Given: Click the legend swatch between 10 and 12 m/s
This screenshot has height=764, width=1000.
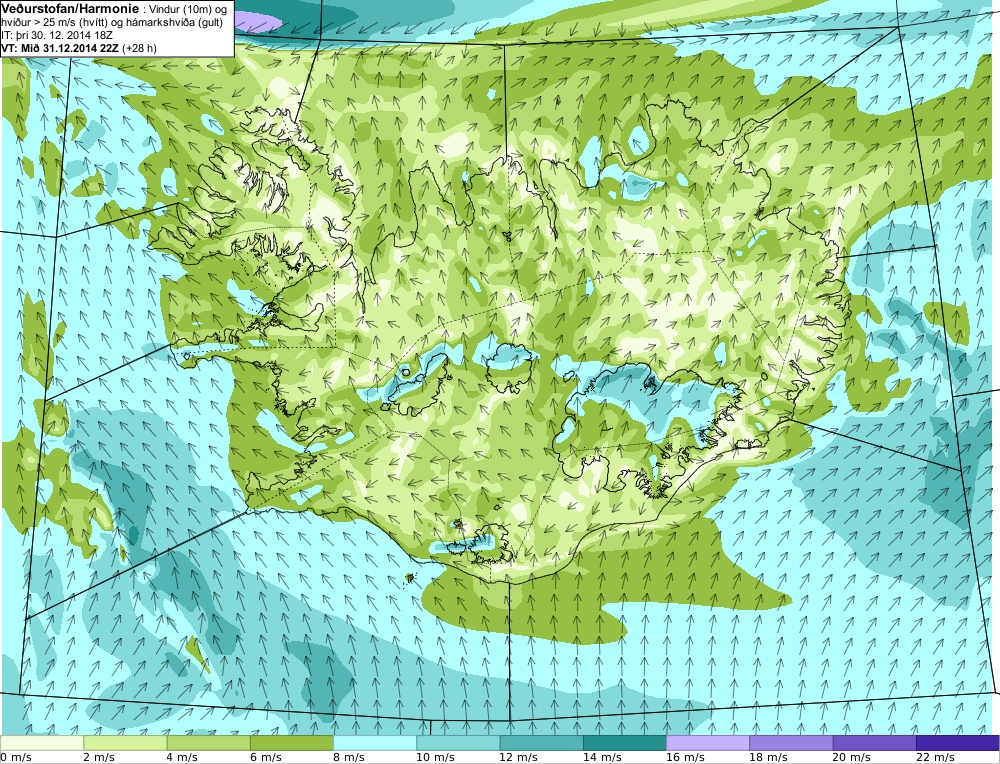Looking at the screenshot, I should [459, 743].
